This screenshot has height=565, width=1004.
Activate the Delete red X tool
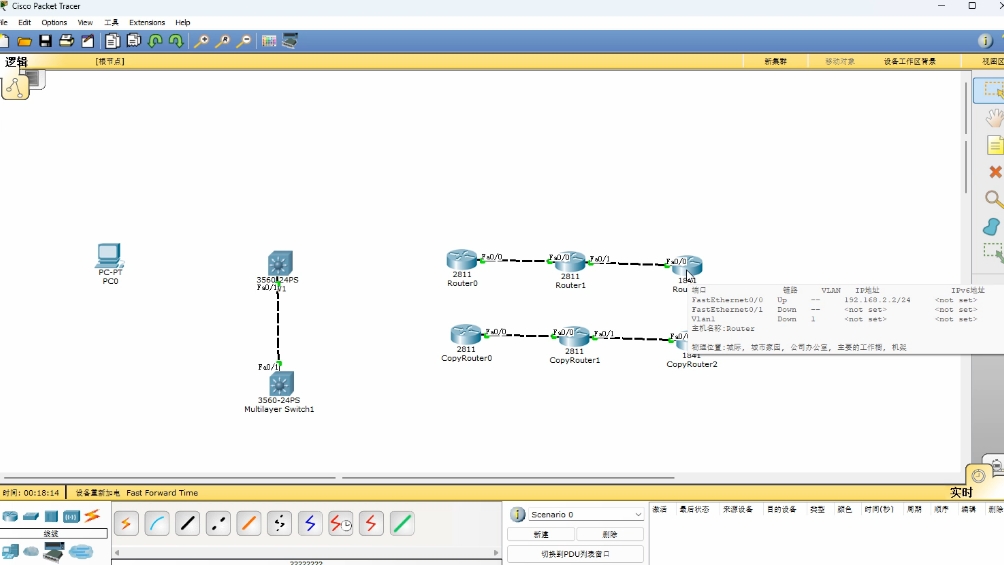995,172
